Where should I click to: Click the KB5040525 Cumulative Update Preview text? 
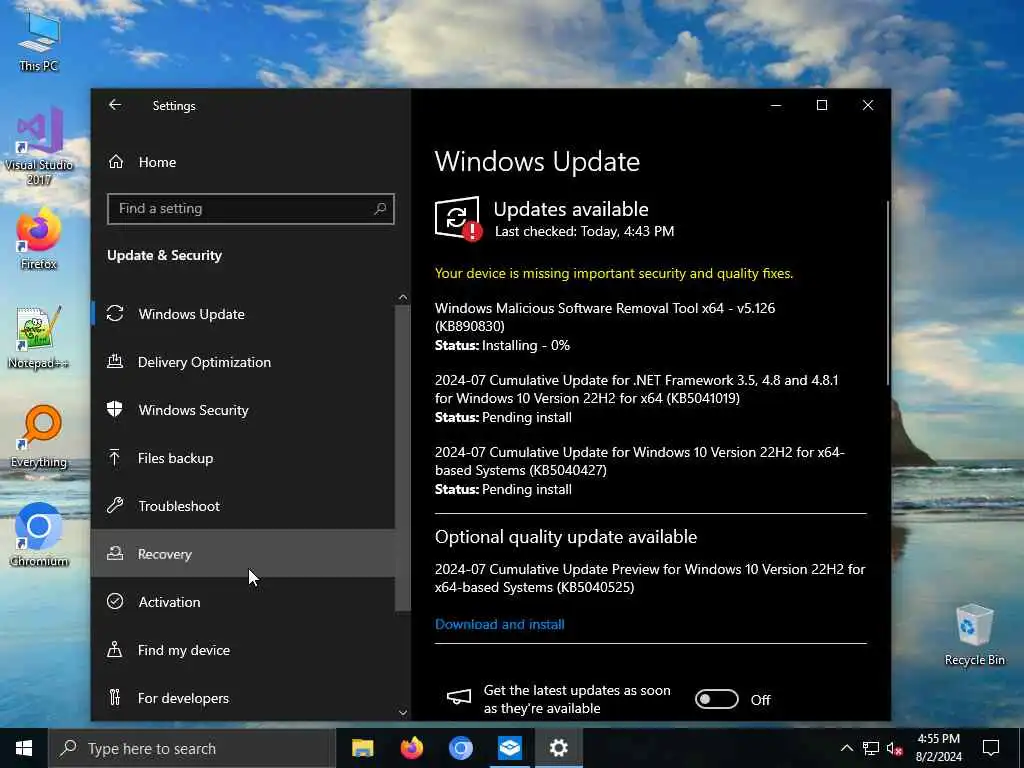click(650, 578)
